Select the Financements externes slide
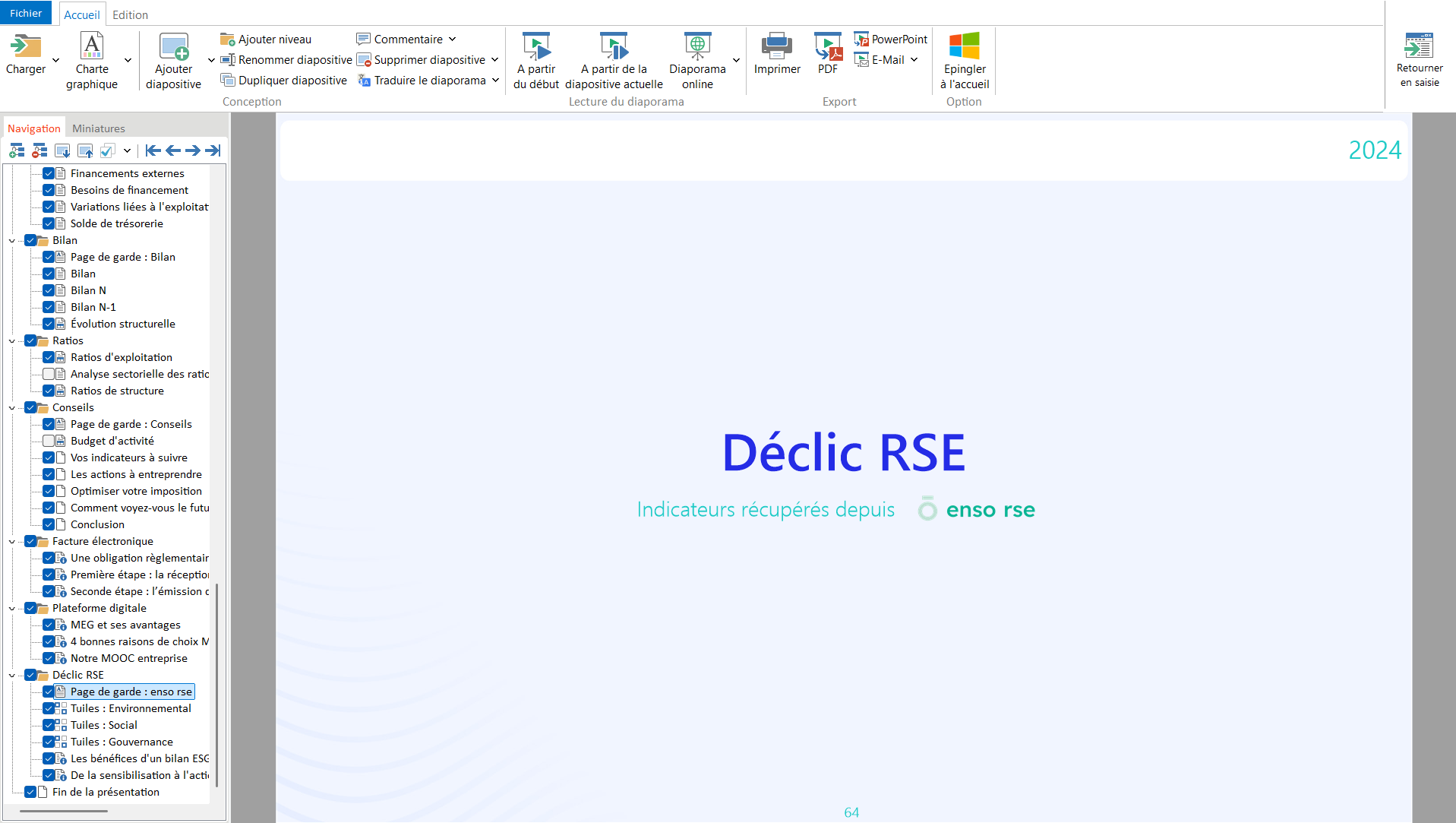This screenshot has height=823, width=1456. [x=127, y=173]
